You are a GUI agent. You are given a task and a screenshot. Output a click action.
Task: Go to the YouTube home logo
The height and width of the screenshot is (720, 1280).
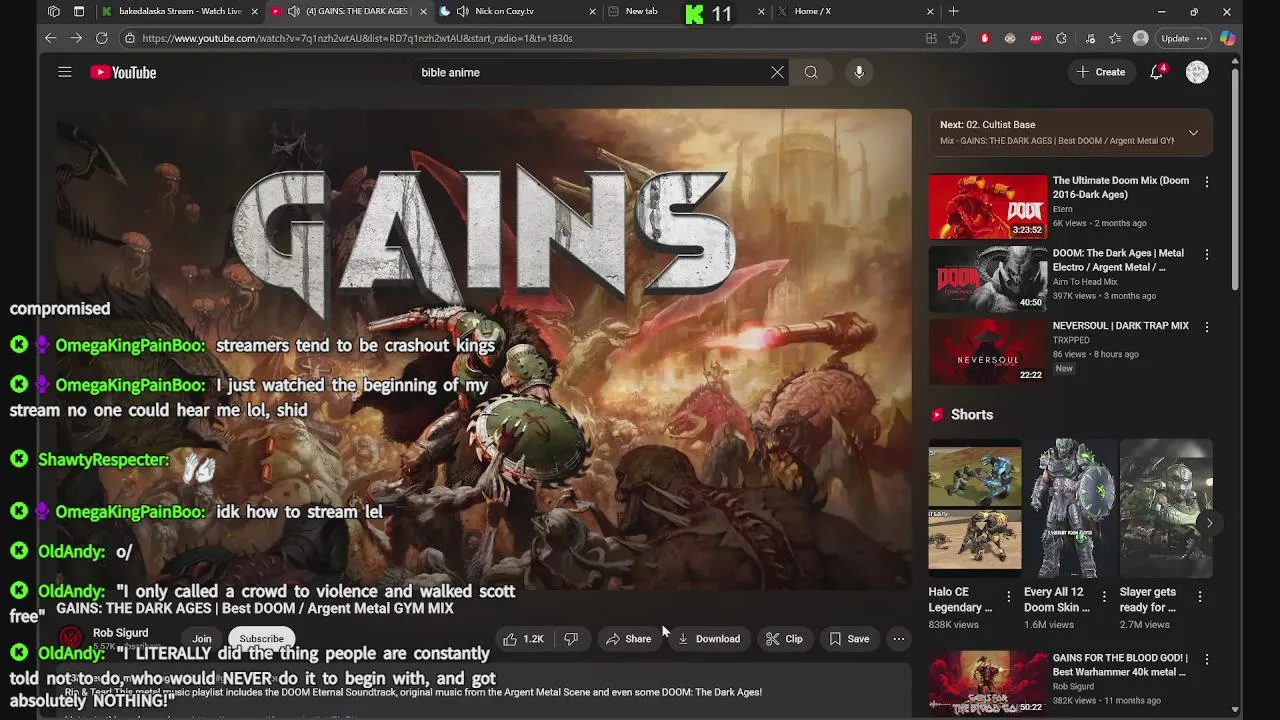tap(123, 72)
